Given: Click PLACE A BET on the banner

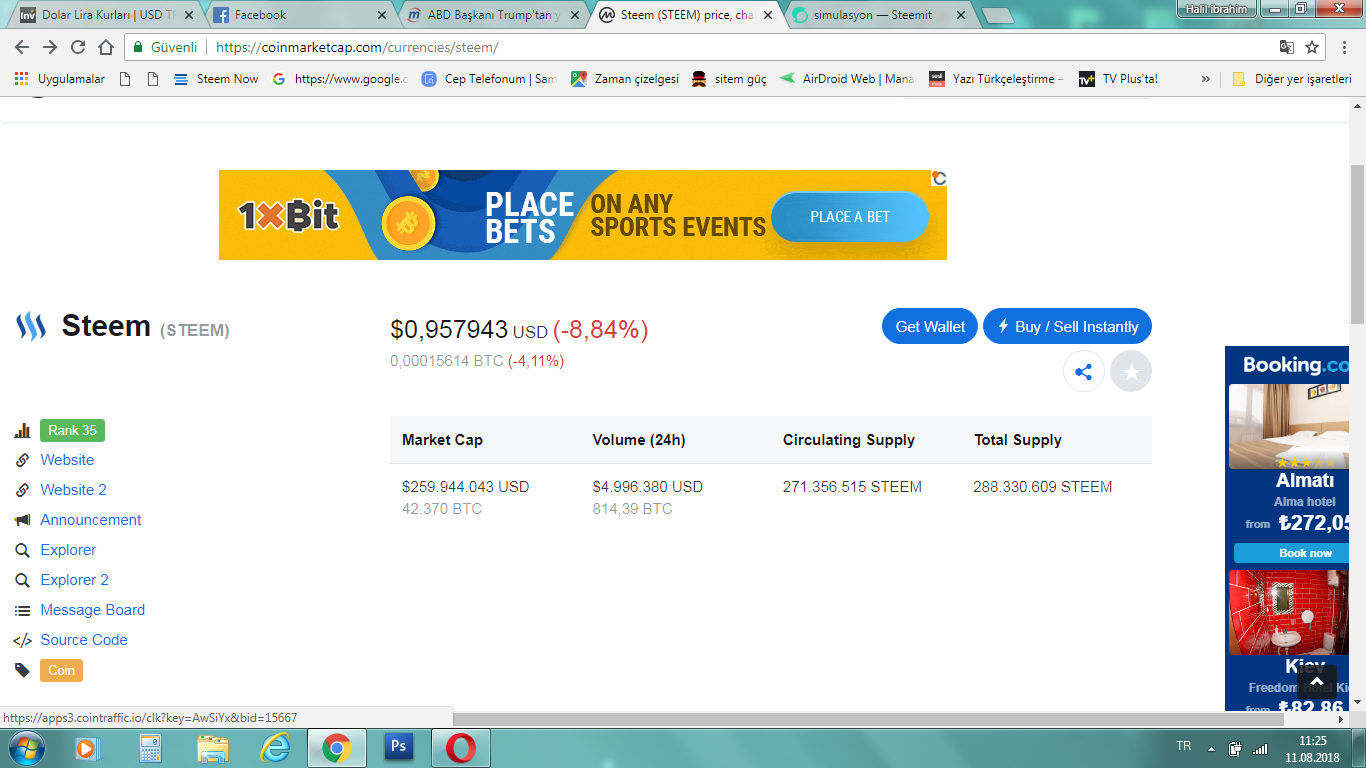Looking at the screenshot, I should (850, 217).
